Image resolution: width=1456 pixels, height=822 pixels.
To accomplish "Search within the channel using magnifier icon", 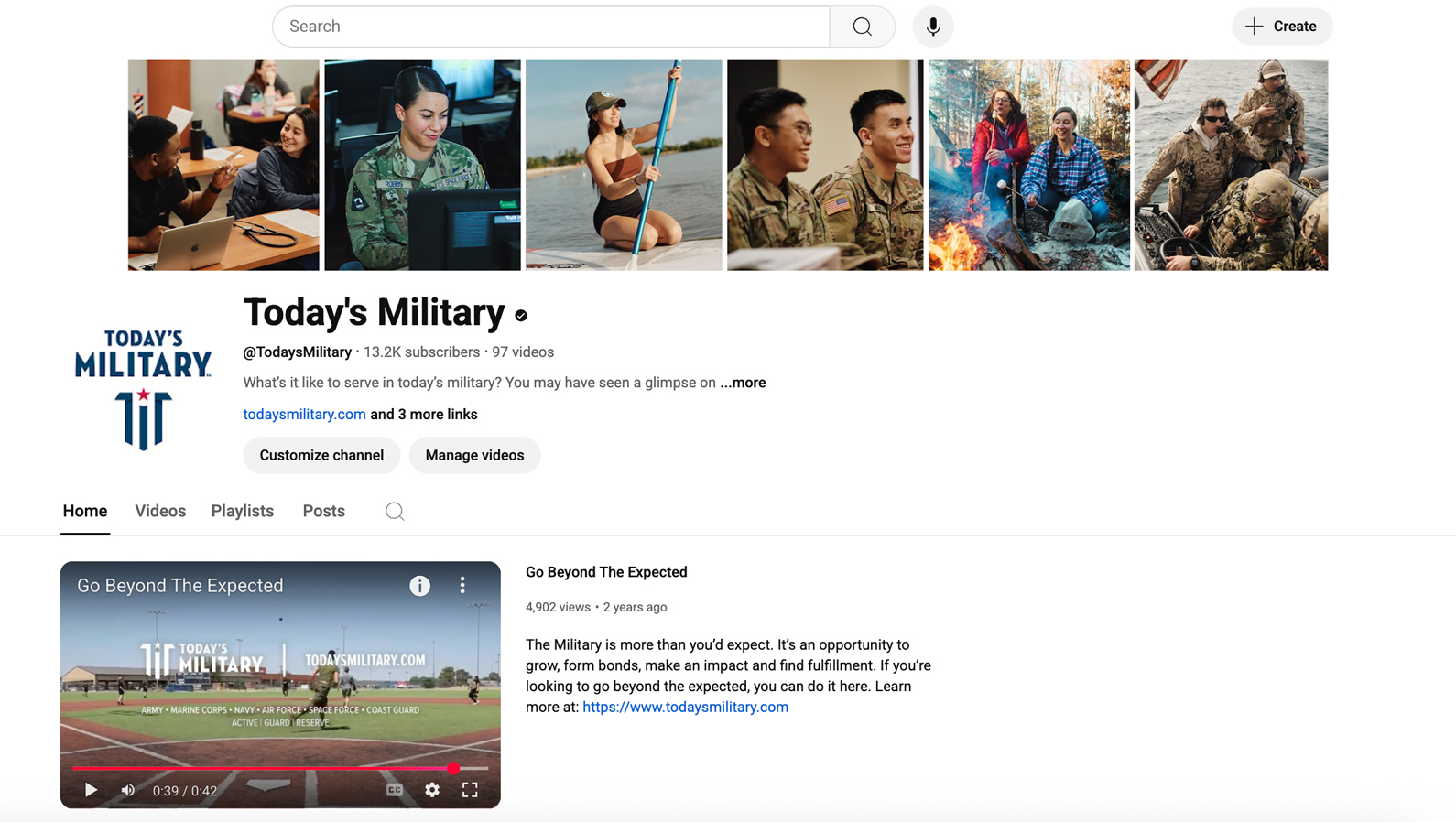I will tap(395, 512).
